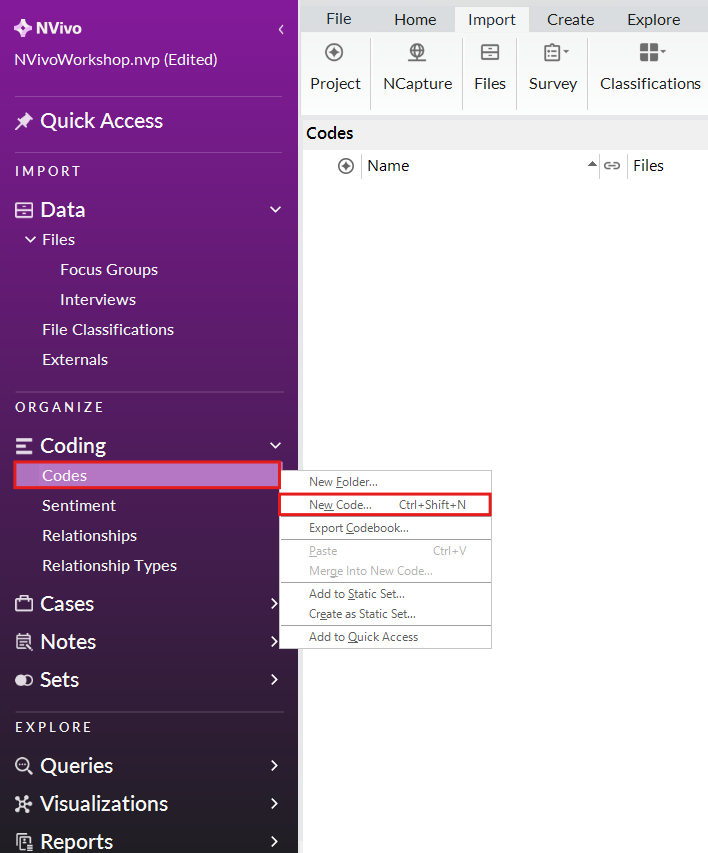Choose Add to Quick Access menu entry
This screenshot has height=853, width=708.
tap(385, 637)
